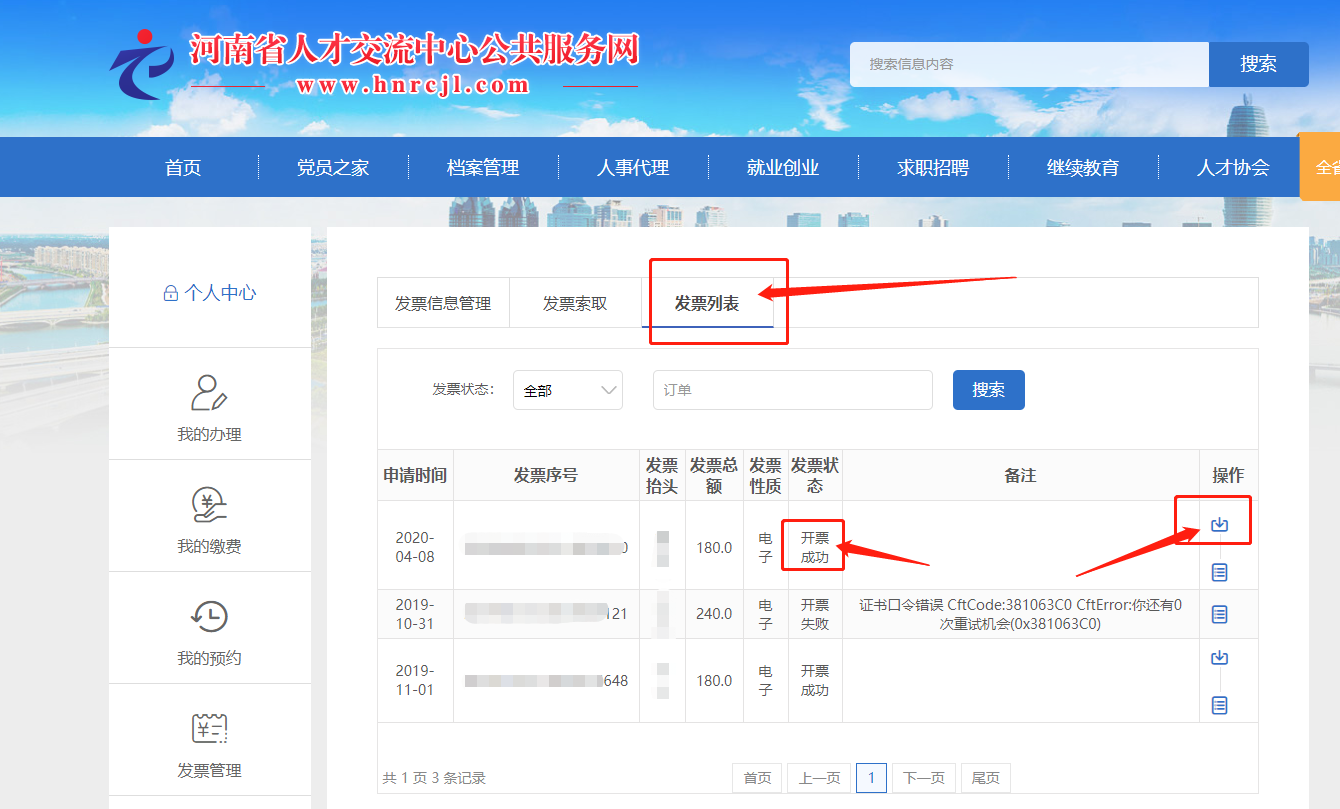
Task: Switch to 发票索取 tab
Action: (x=575, y=303)
